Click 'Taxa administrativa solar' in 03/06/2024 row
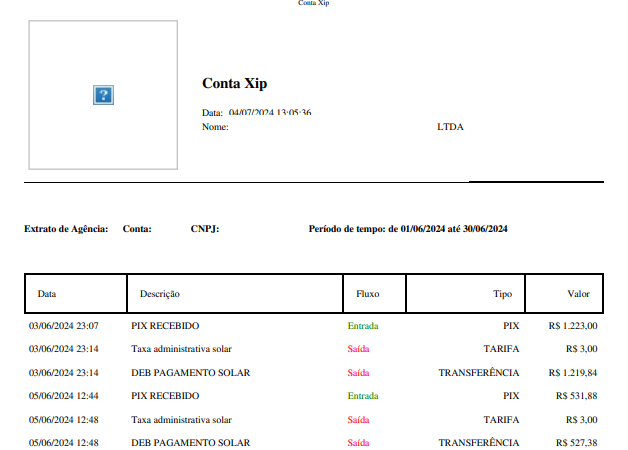Screen dimensions: 628x450 (x=181, y=349)
